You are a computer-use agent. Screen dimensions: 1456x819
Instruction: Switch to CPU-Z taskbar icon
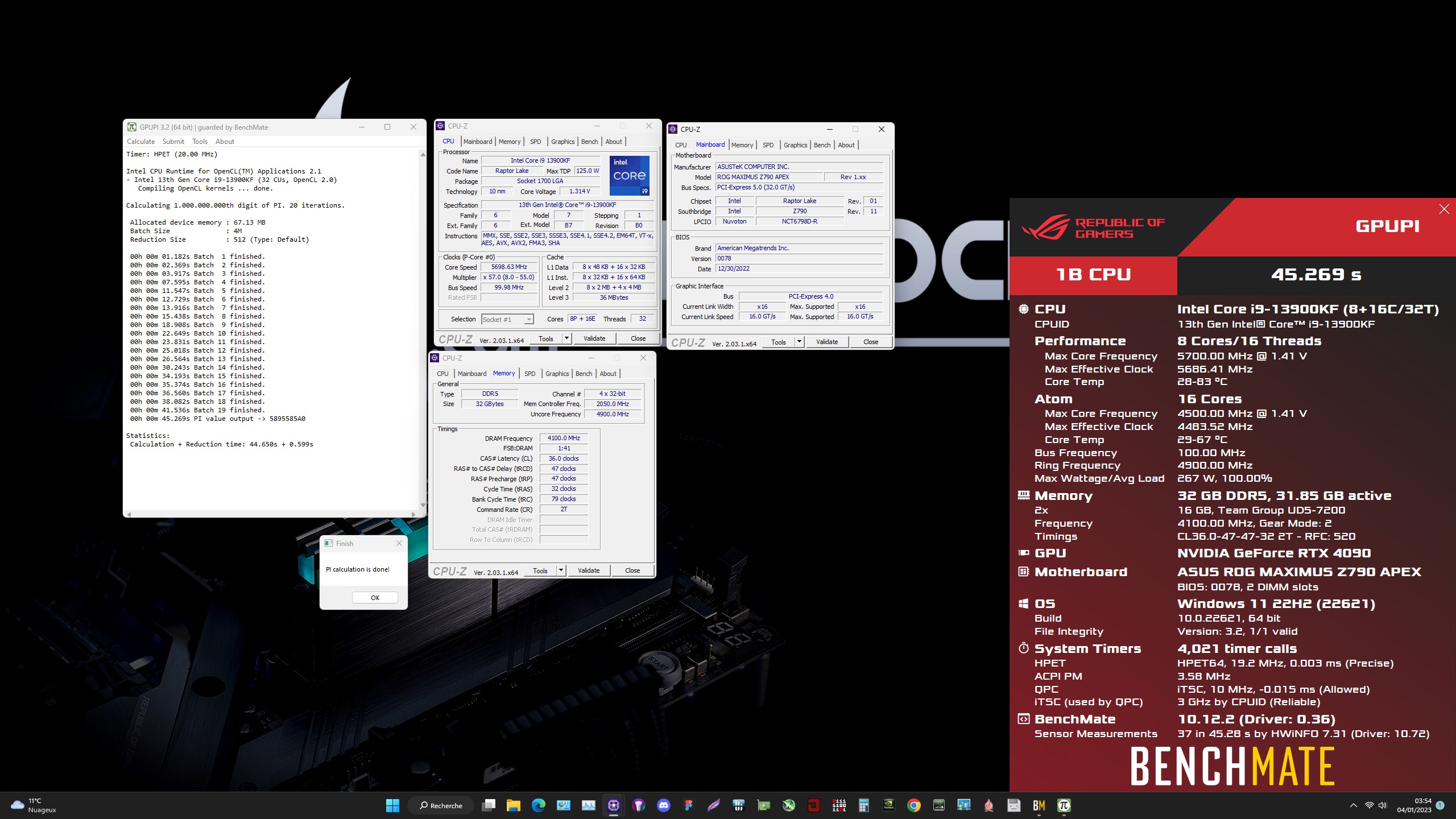click(614, 805)
